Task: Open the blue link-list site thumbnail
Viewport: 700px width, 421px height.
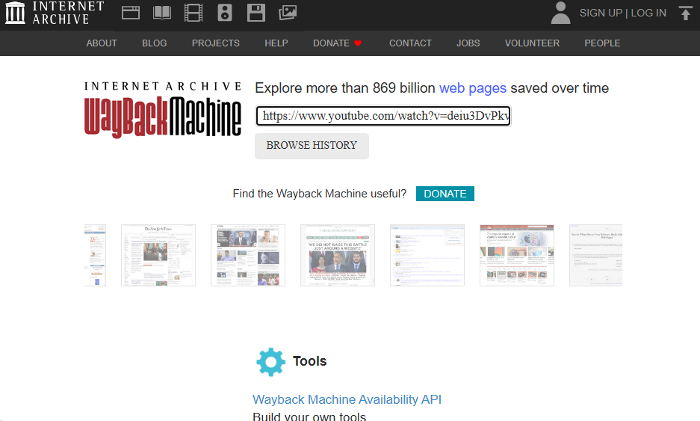Action: click(x=427, y=255)
